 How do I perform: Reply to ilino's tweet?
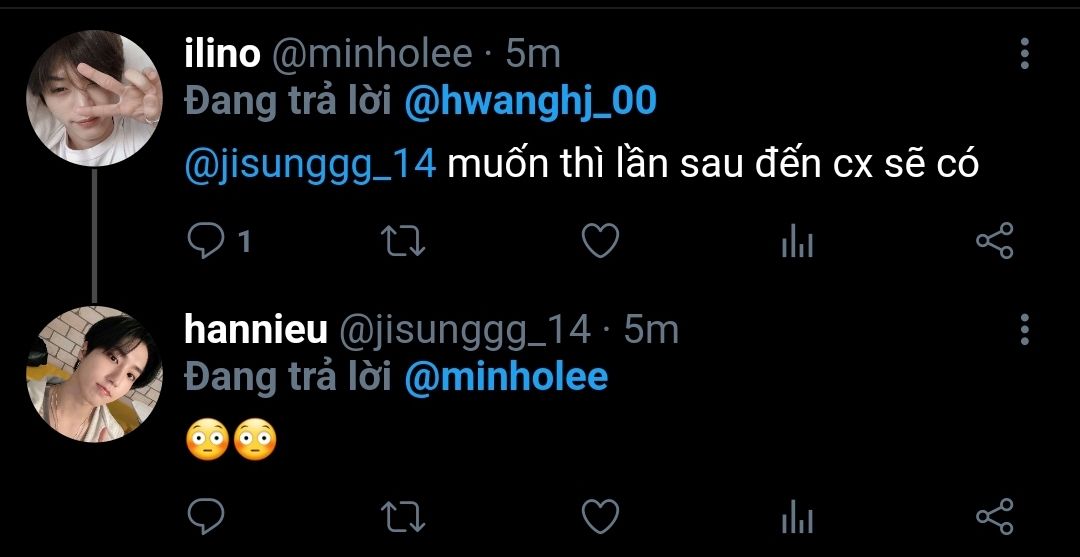[205, 241]
